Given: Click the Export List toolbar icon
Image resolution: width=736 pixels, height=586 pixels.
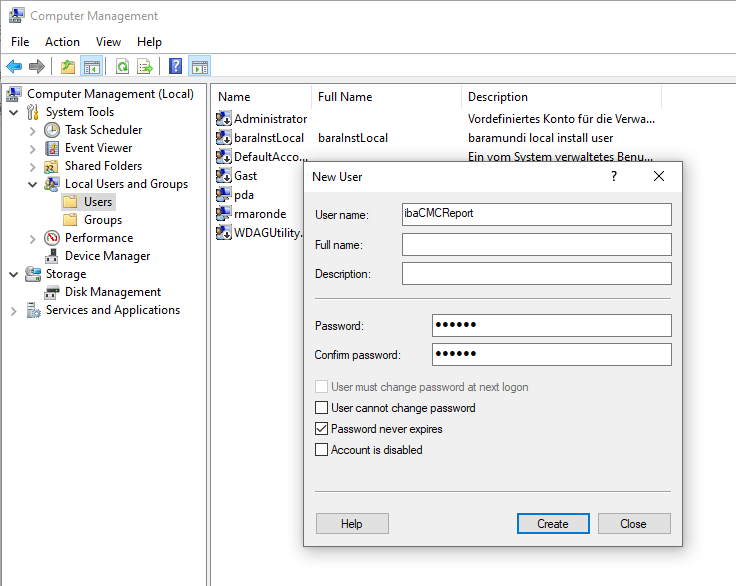Looking at the screenshot, I should (x=145, y=67).
